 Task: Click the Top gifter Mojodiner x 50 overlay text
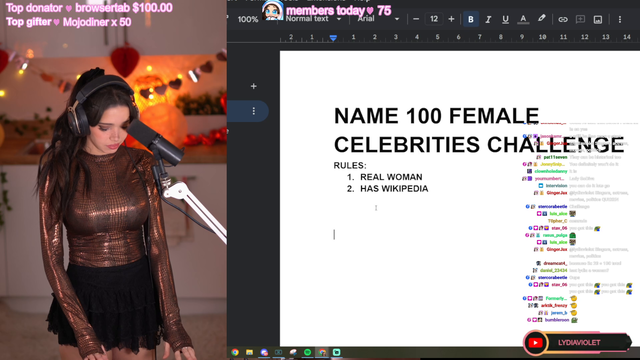click(69, 22)
